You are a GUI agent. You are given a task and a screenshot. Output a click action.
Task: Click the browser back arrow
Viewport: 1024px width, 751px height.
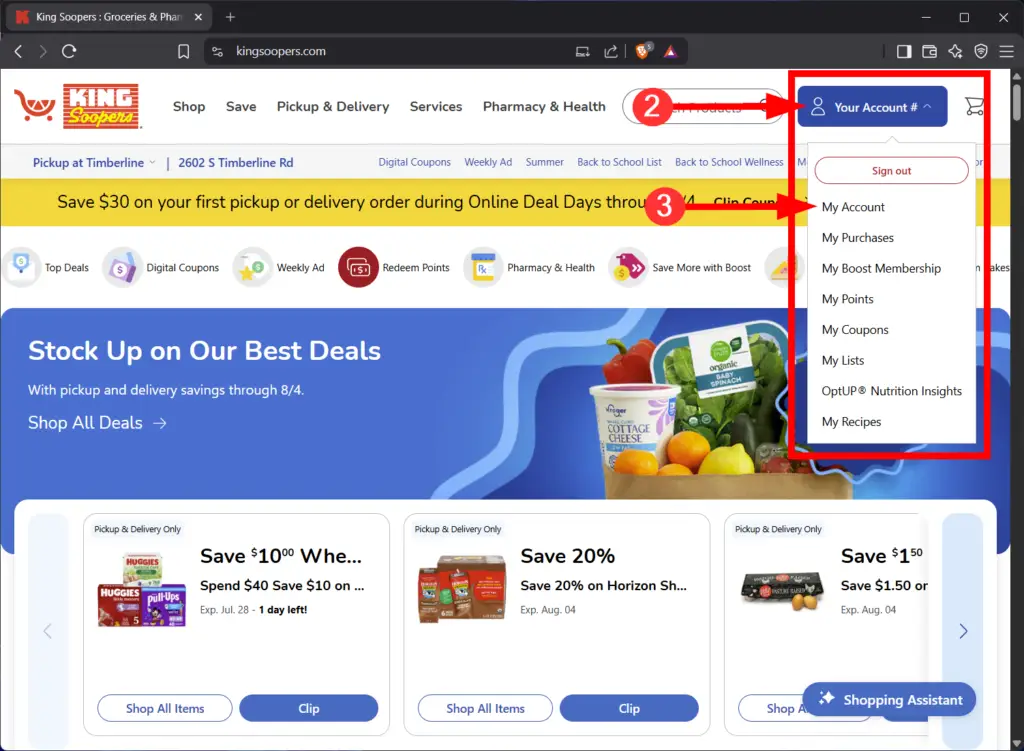point(18,51)
